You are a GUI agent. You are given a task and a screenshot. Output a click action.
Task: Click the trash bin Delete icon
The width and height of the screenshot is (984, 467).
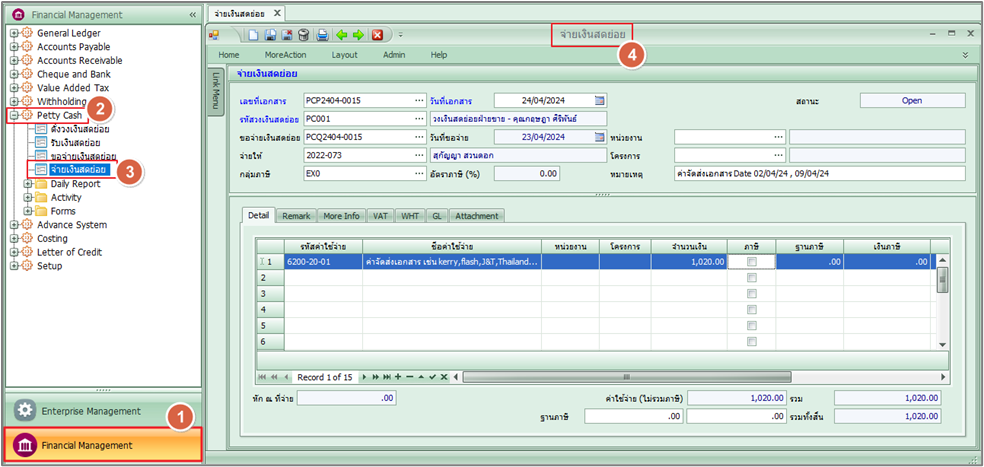click(302, 34)
